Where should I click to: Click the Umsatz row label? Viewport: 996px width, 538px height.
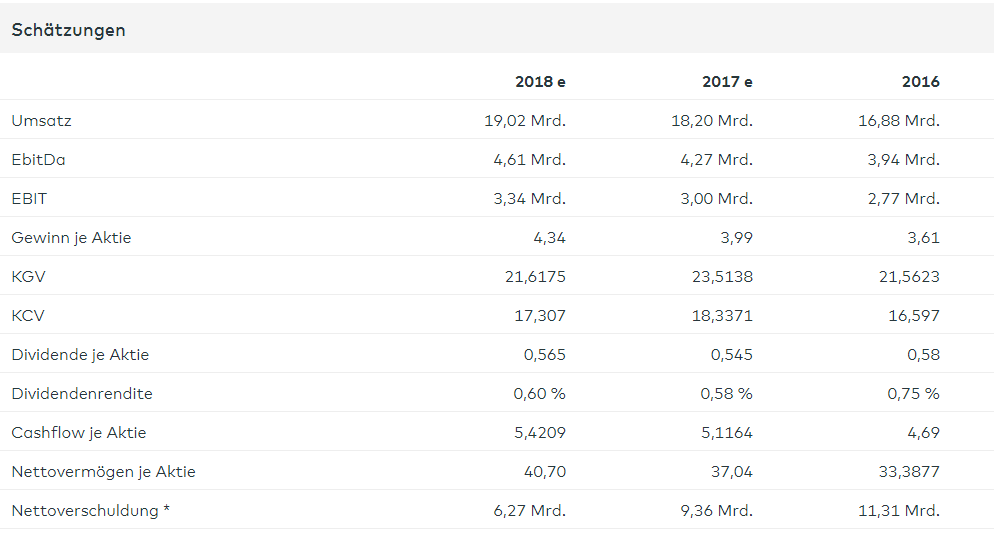tap(41, 121)
